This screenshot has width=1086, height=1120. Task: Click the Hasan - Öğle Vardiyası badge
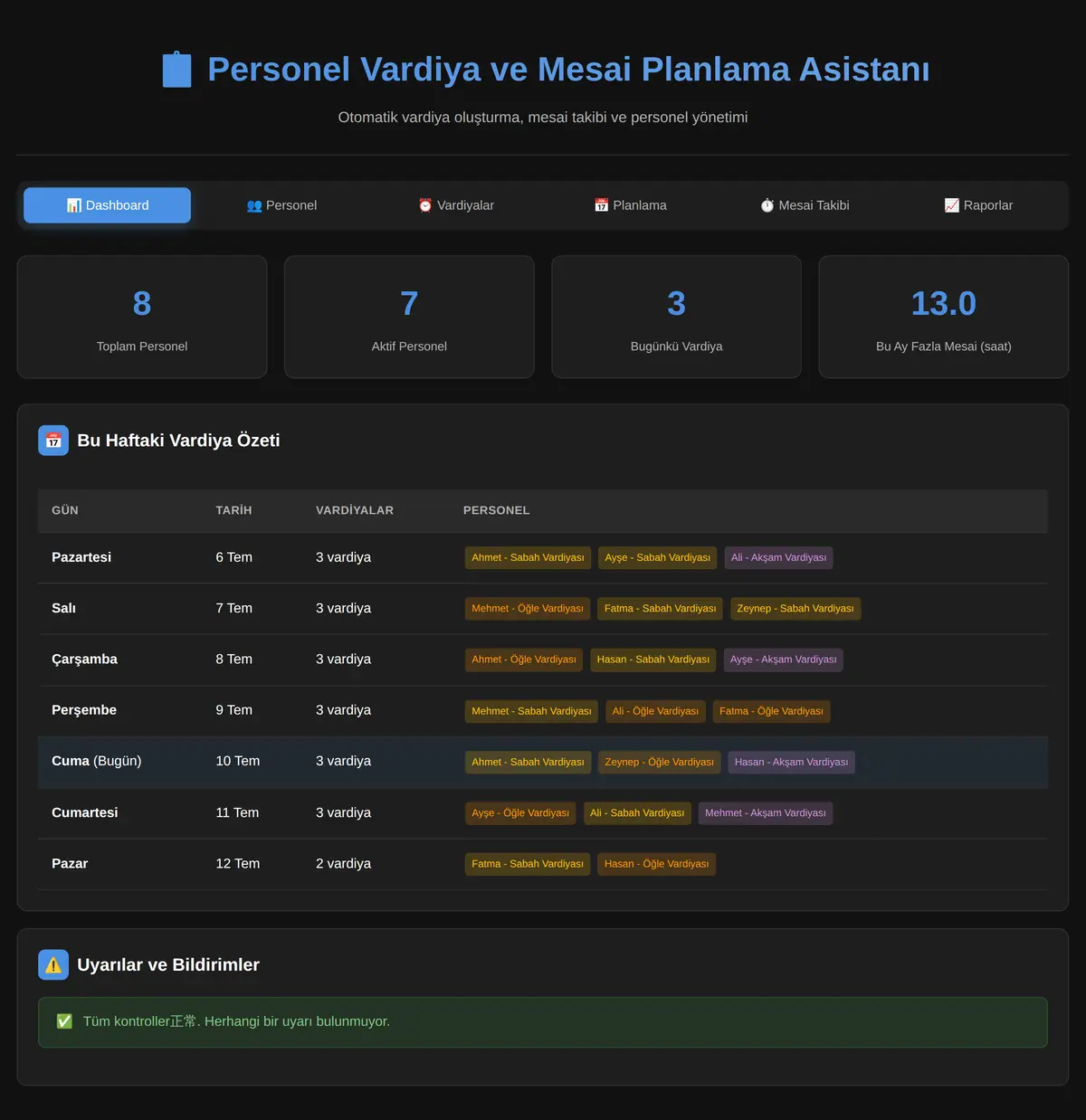coord(657,864)
